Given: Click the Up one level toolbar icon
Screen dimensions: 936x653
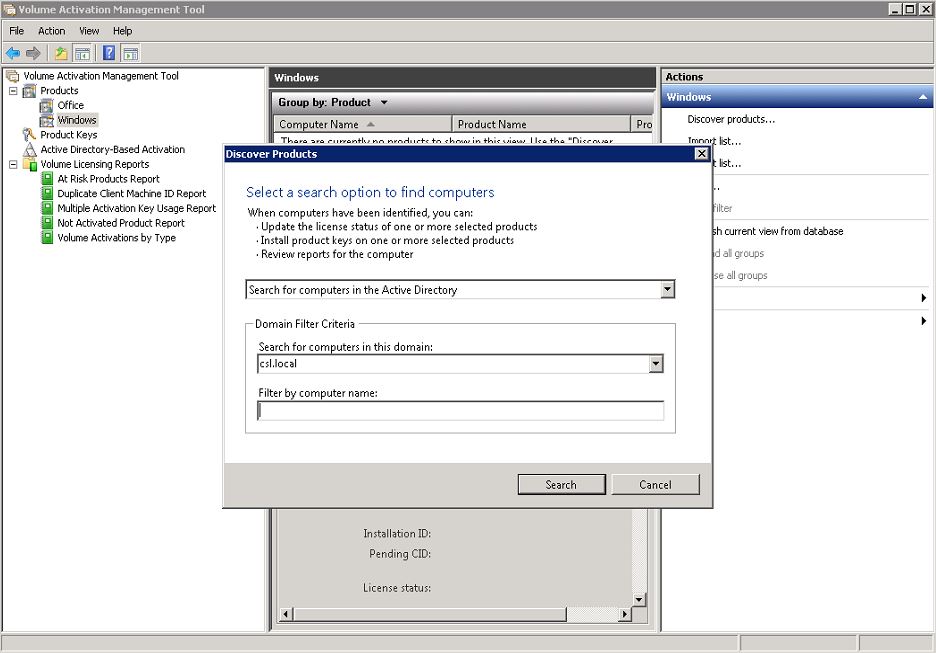Looking at the screenshot, I should pyautogui.click(x=61, y=53).
